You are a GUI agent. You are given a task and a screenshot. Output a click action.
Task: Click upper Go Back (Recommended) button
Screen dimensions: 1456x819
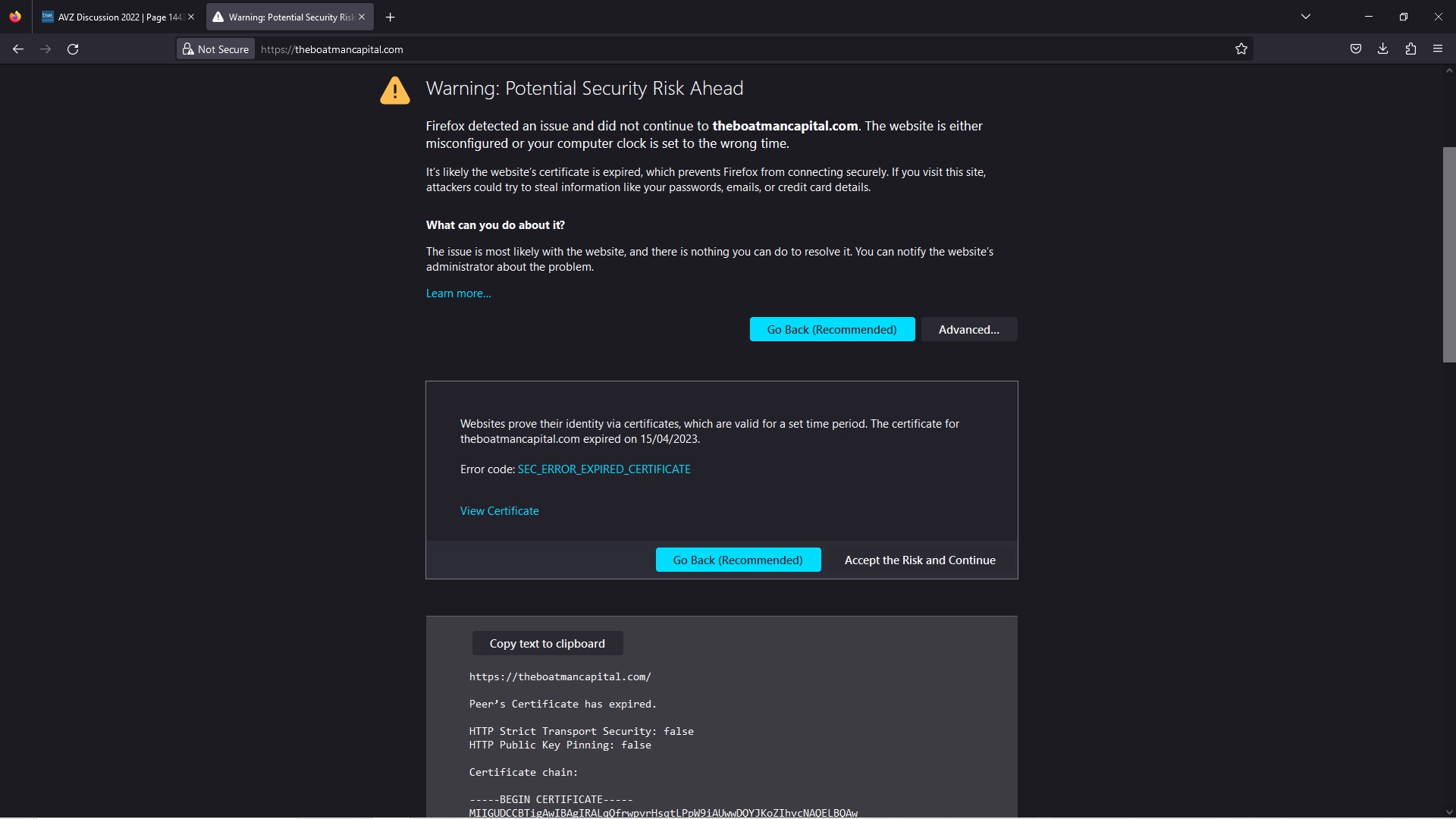coord(832,329)
